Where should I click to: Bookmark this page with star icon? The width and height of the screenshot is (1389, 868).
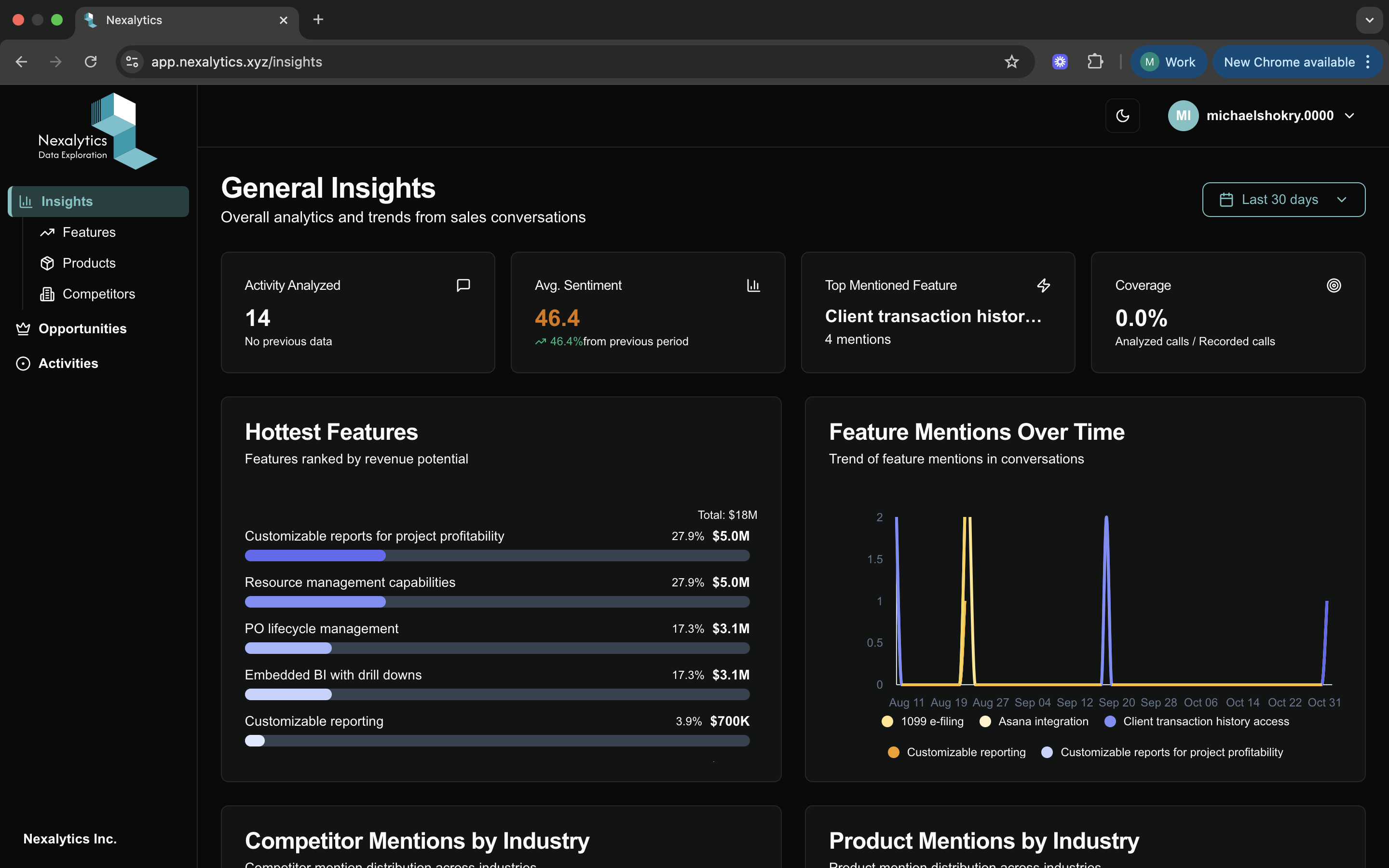(1011, 62)
